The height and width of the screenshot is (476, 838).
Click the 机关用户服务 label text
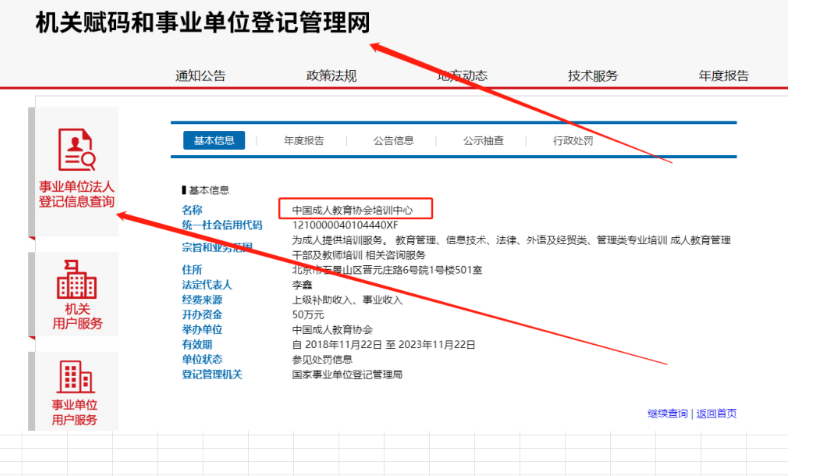pyautogui.click(x=77, y=316)
